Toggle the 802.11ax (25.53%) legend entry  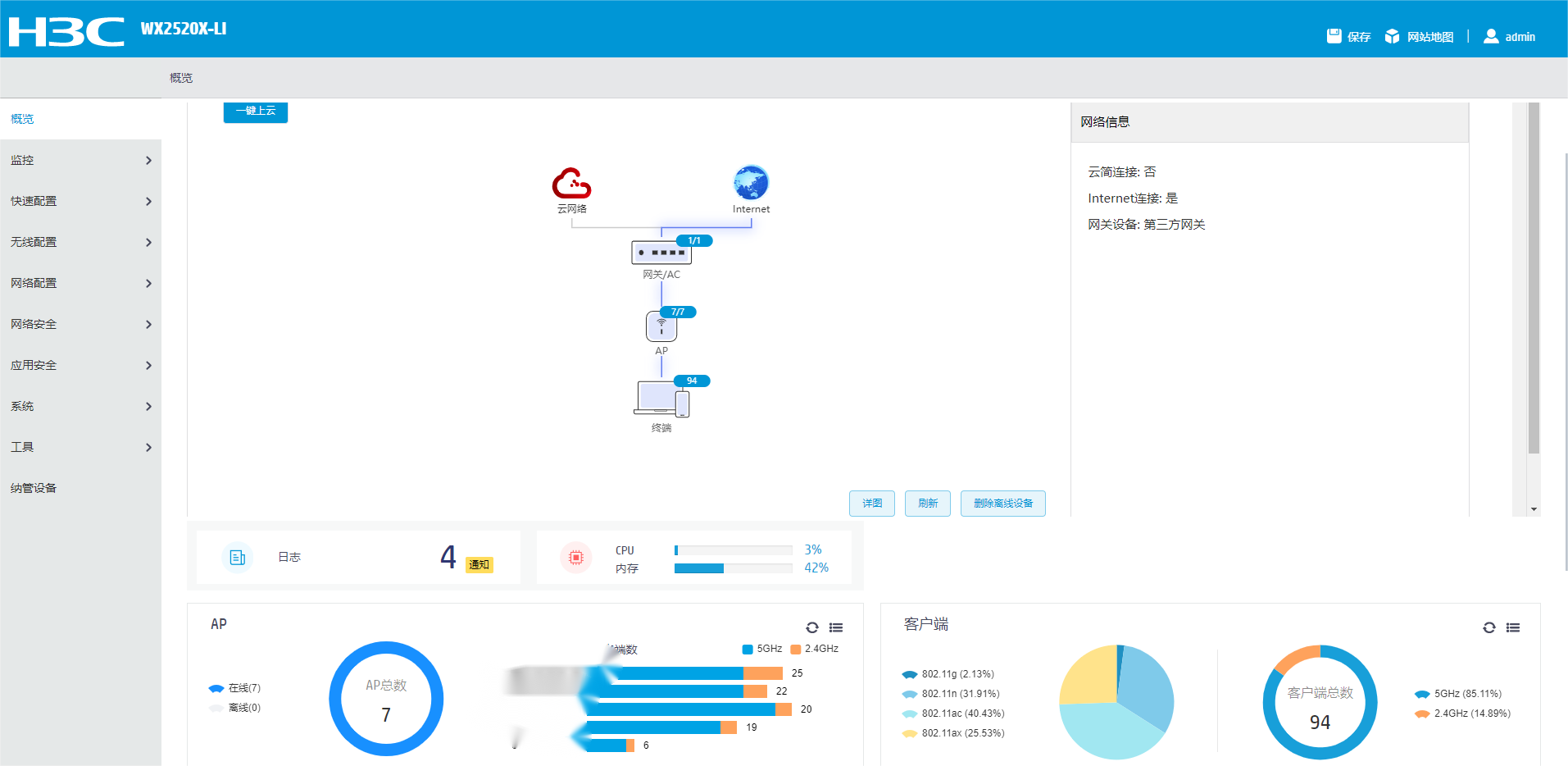pos(953,733)
